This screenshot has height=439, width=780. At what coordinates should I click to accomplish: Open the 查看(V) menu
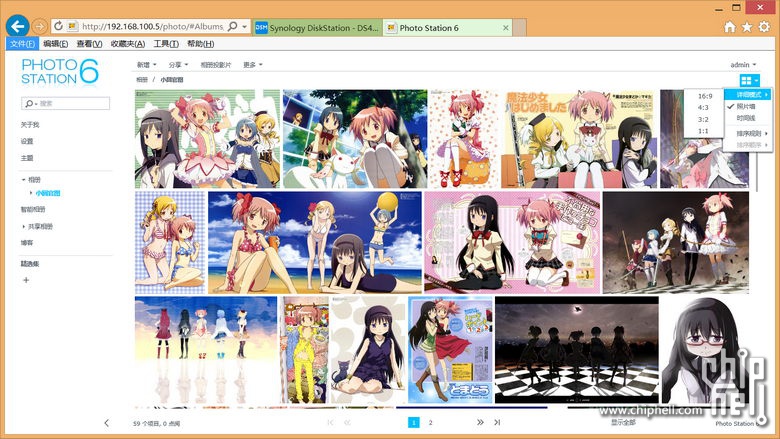click(x=89, y=44)
